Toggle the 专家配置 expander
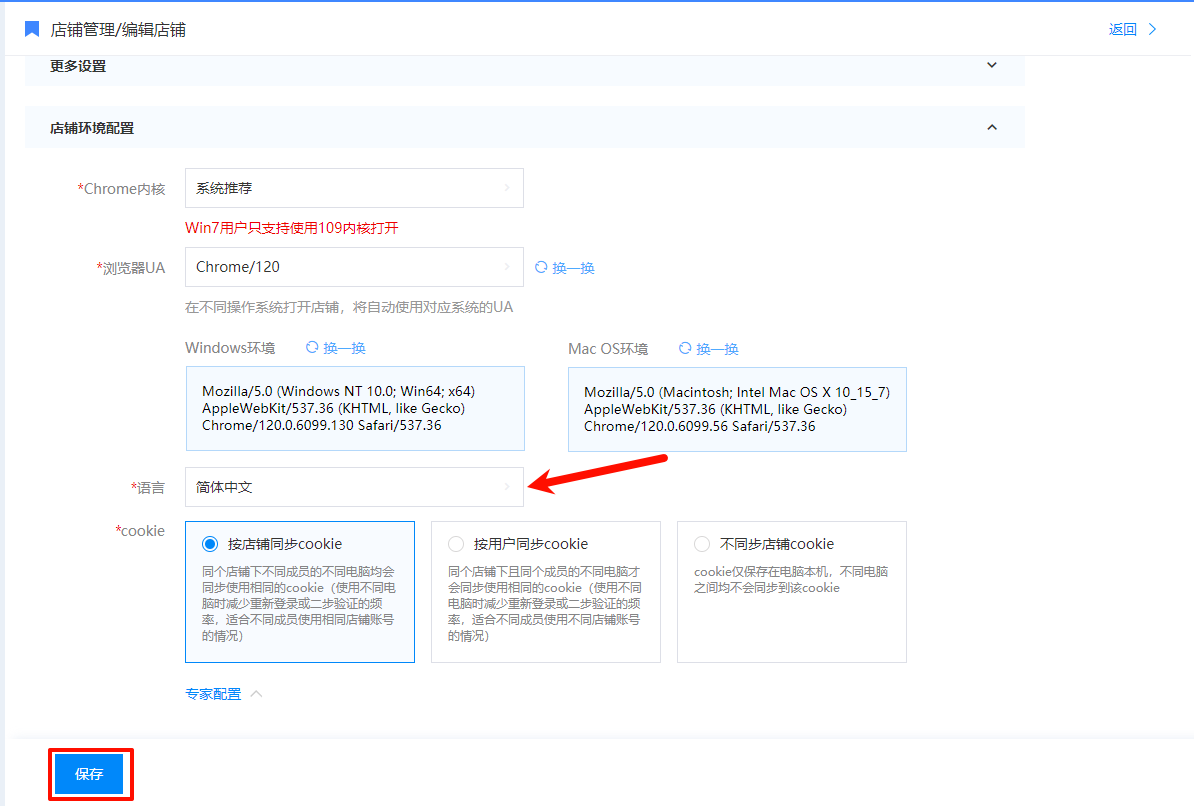 pyautogui.click(x=223, y=694)
